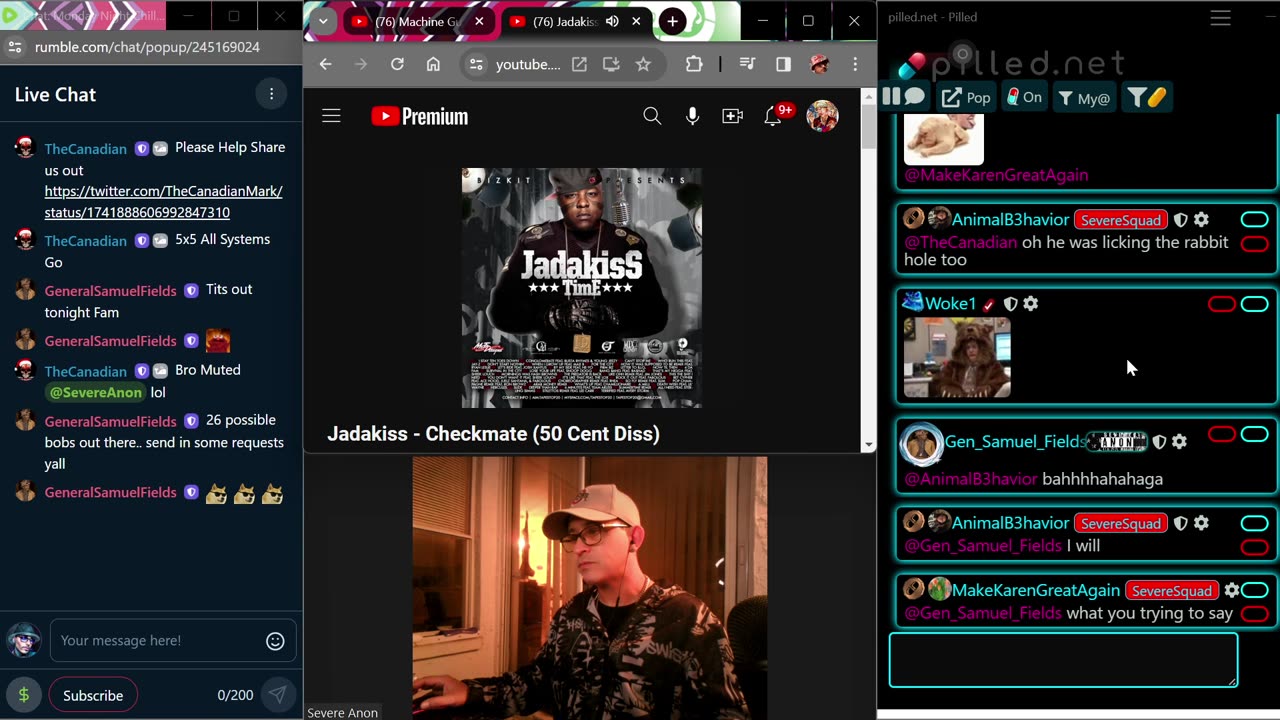Click the 'bahhhhahahaga' message text
The width and height of the screenshot is (1280, 720).
pos(1102,479)
